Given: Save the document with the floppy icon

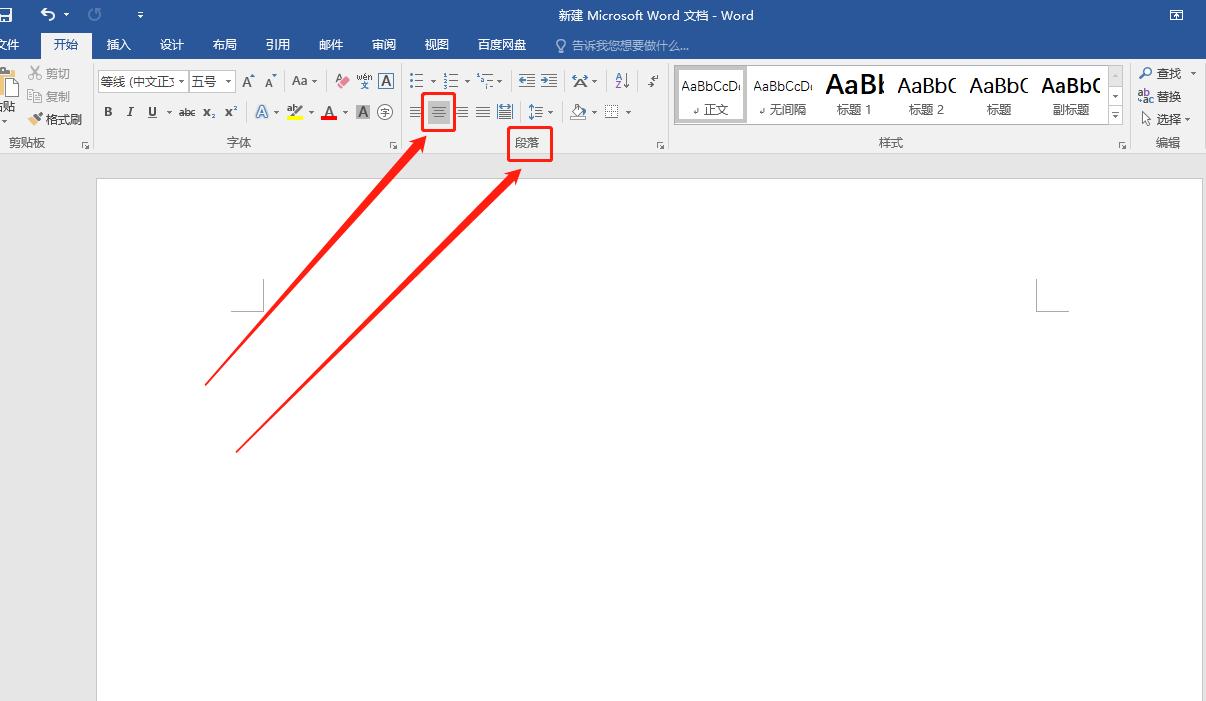Looking at the screenshot, I should [x=5, y=14].
